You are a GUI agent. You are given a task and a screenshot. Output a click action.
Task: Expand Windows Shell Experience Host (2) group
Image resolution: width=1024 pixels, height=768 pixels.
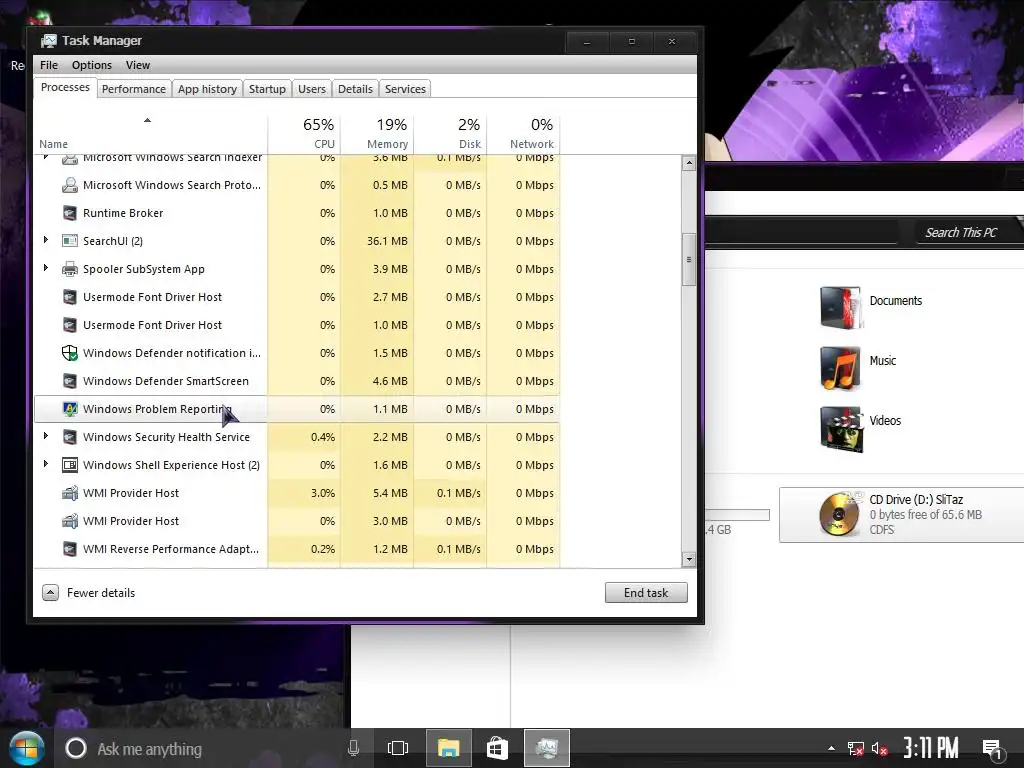coord(46,464)
